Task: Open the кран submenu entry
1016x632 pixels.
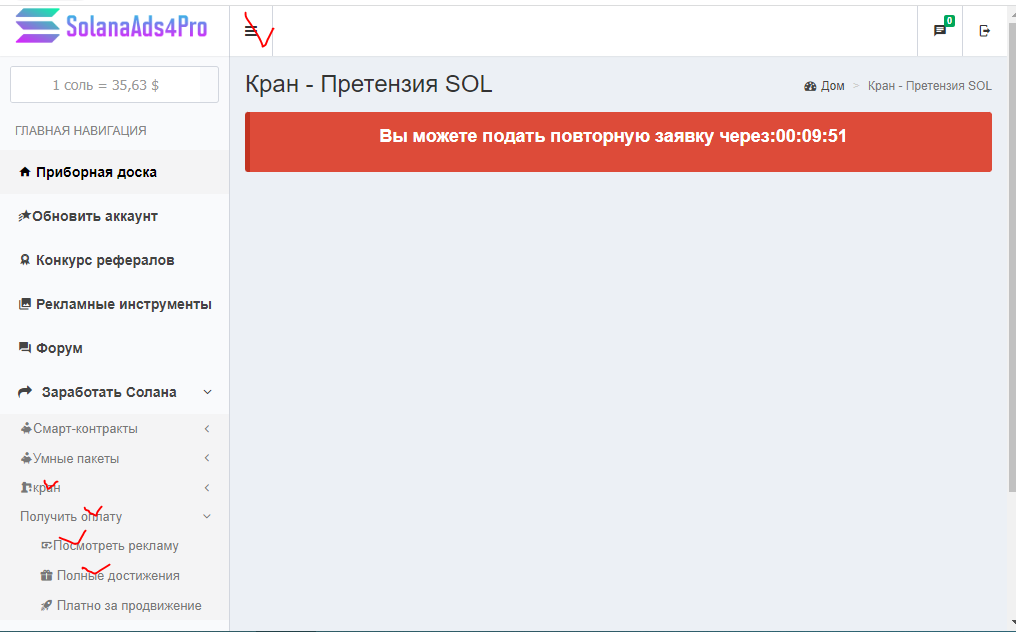Action: 115,487
